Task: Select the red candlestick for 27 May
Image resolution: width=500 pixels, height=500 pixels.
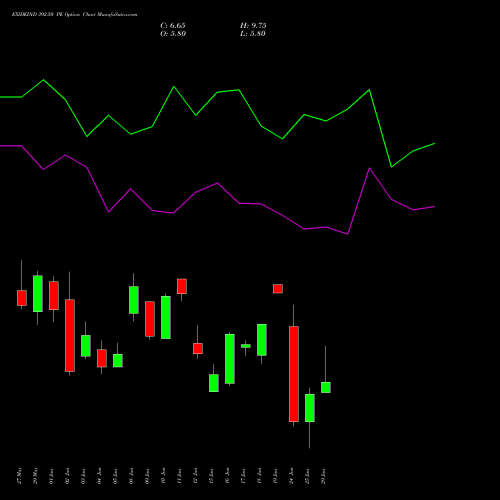Action: 22,298
